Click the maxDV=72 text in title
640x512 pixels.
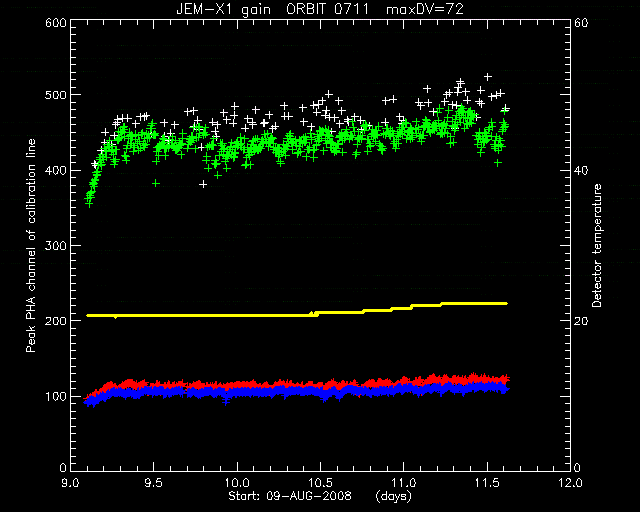pyautogui.click(x=424, y=9)
